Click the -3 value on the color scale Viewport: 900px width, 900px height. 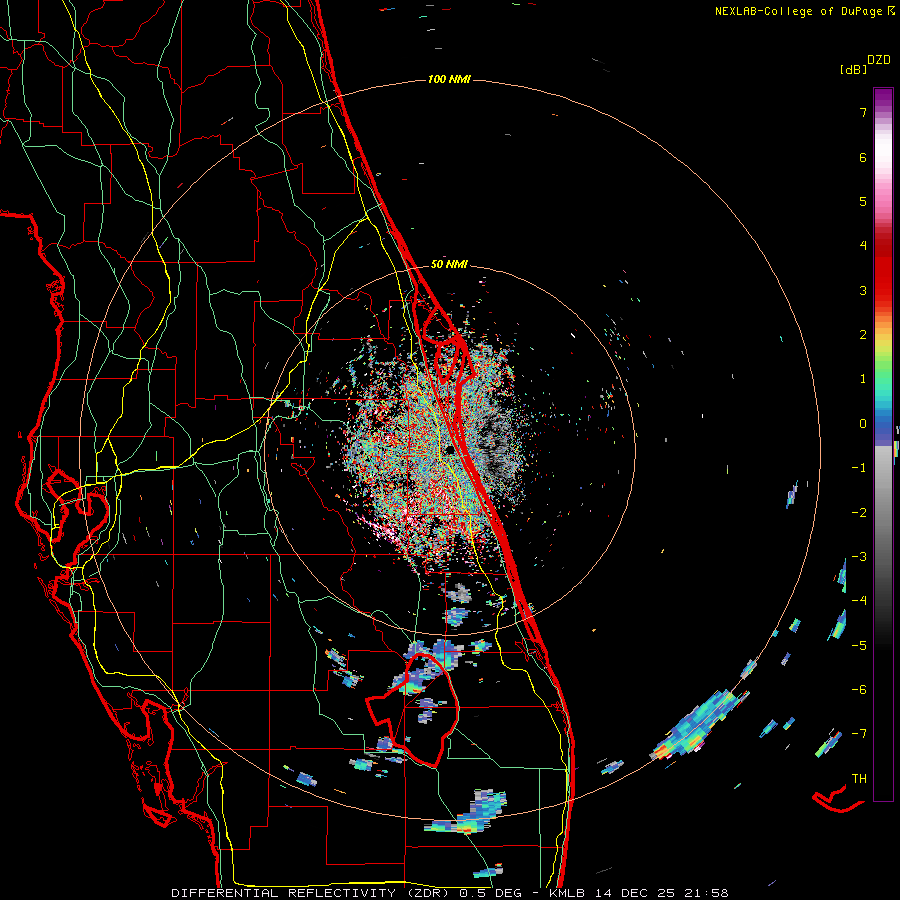coord(859,557)
